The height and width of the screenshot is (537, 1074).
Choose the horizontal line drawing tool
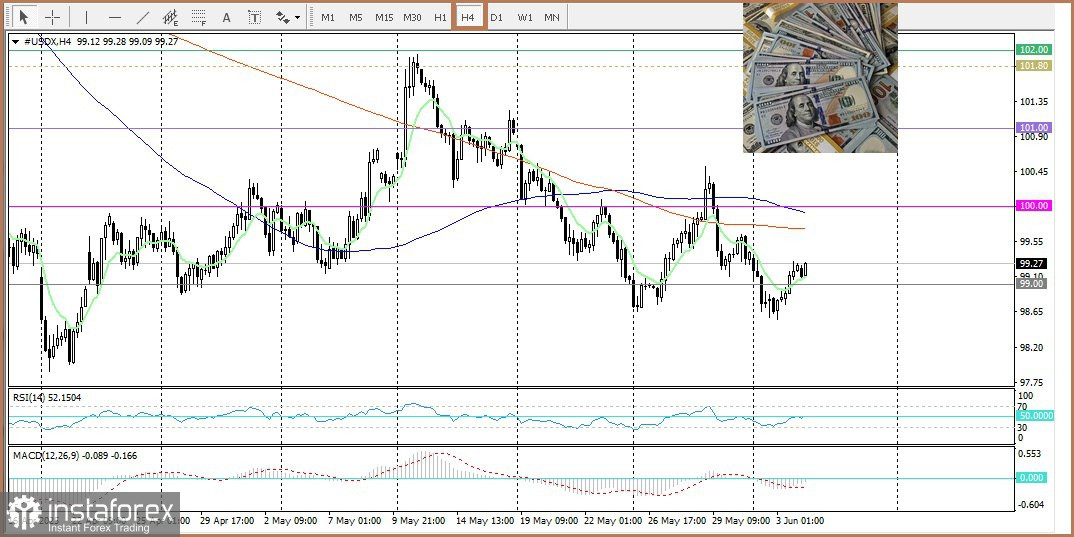coord(115,17)
